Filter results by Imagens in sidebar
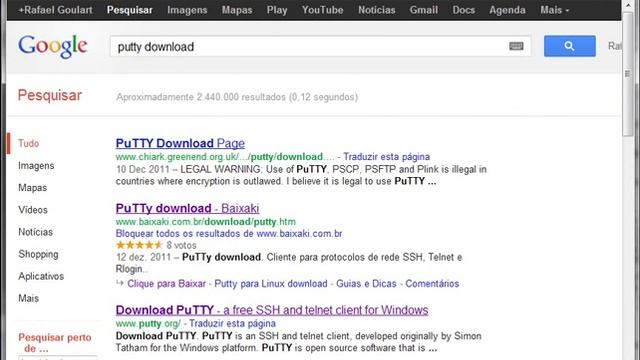The width and height of the screenshot is (640, 360). click(x=36, y=165)
